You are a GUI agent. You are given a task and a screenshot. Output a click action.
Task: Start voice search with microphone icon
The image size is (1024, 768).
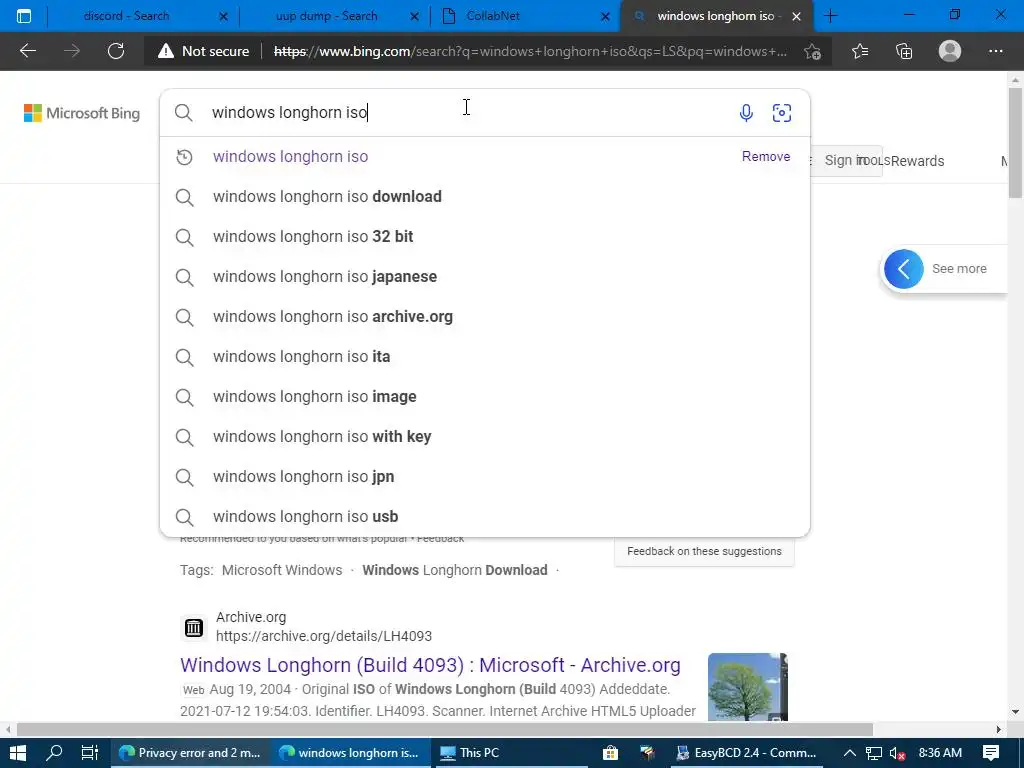746,113
